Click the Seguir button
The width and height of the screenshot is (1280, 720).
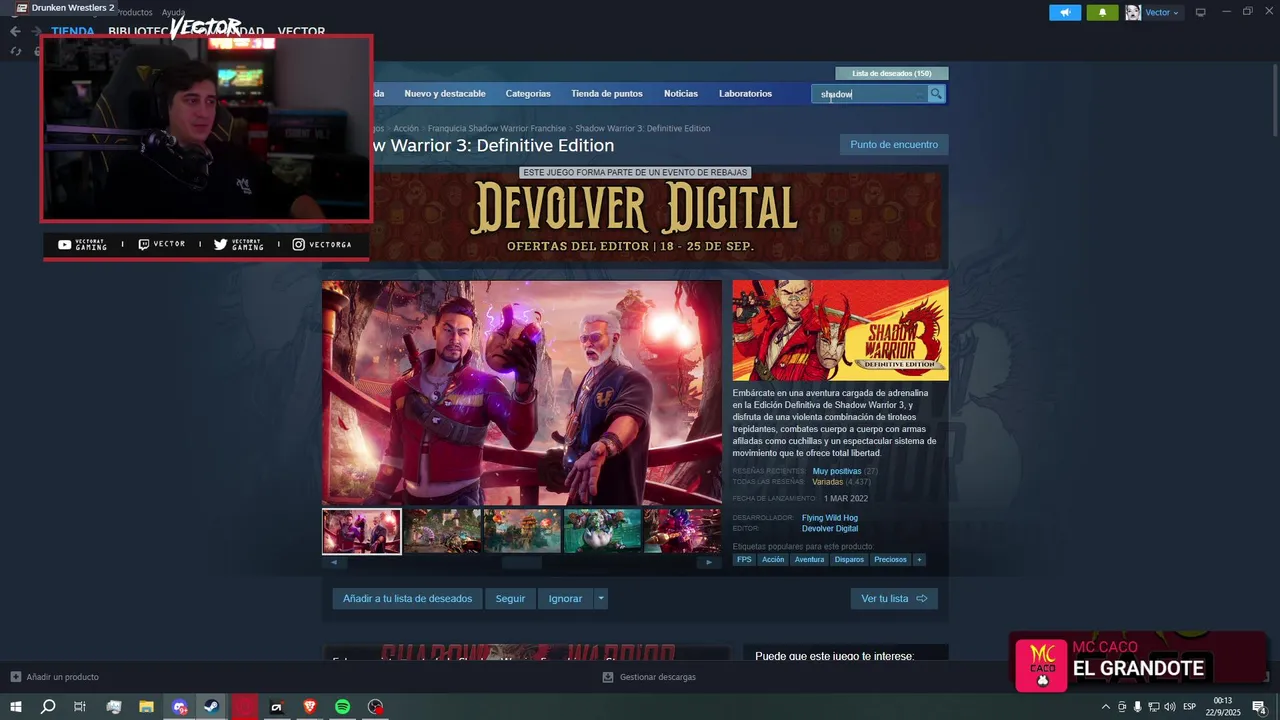510,599
